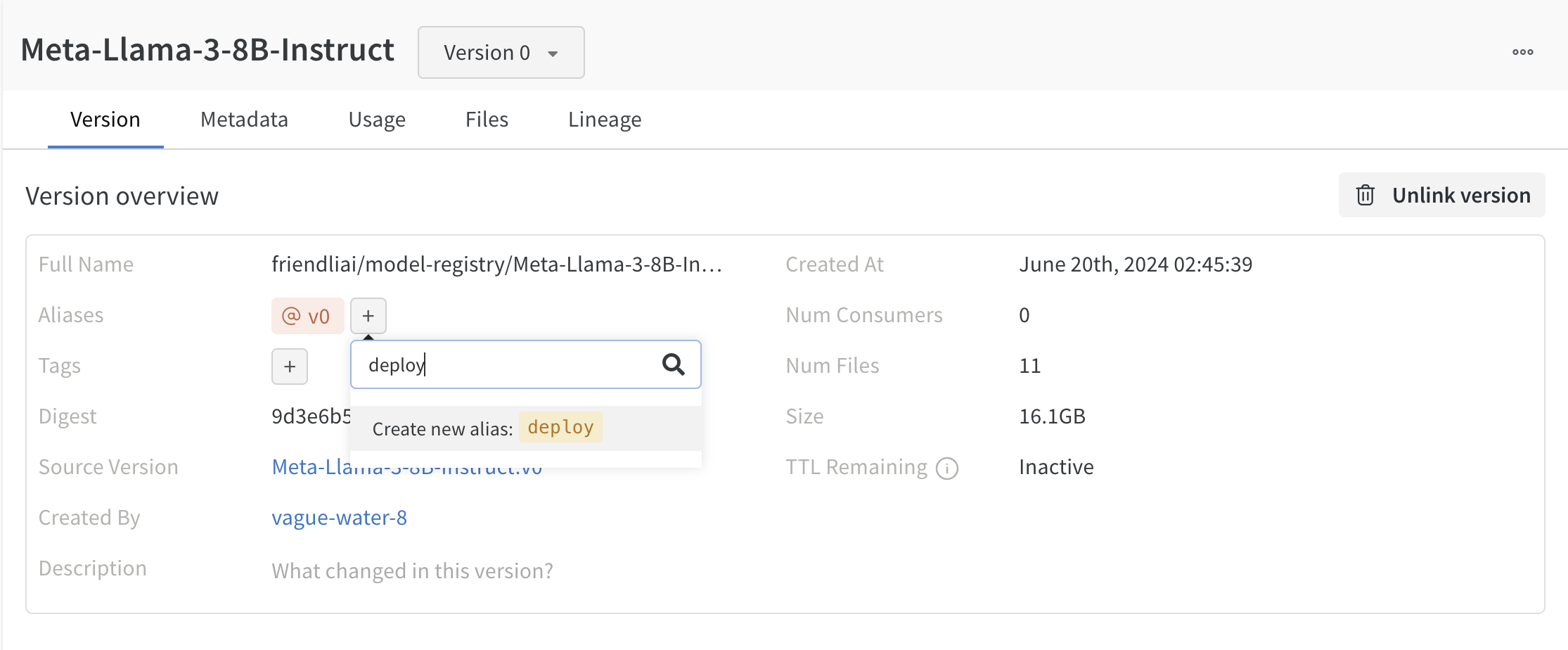Switch to the Usage tab
Image resolution: width=1568 pixels, height=650 pixels.
(x=377, y=120)
